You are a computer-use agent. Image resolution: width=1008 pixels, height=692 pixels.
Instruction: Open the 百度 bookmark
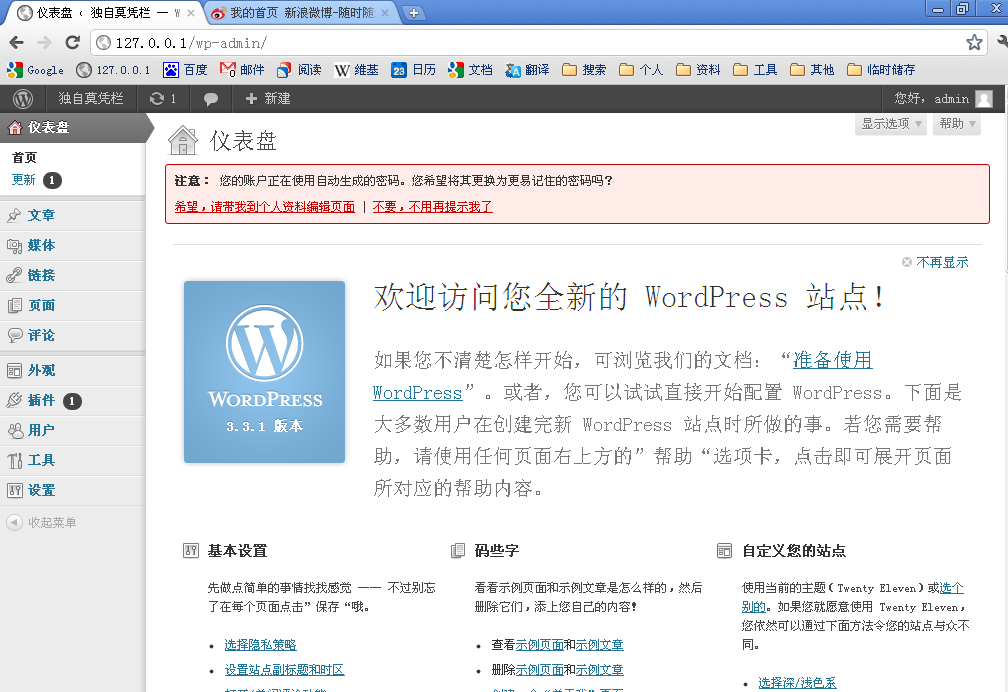[x=185, y=69]
